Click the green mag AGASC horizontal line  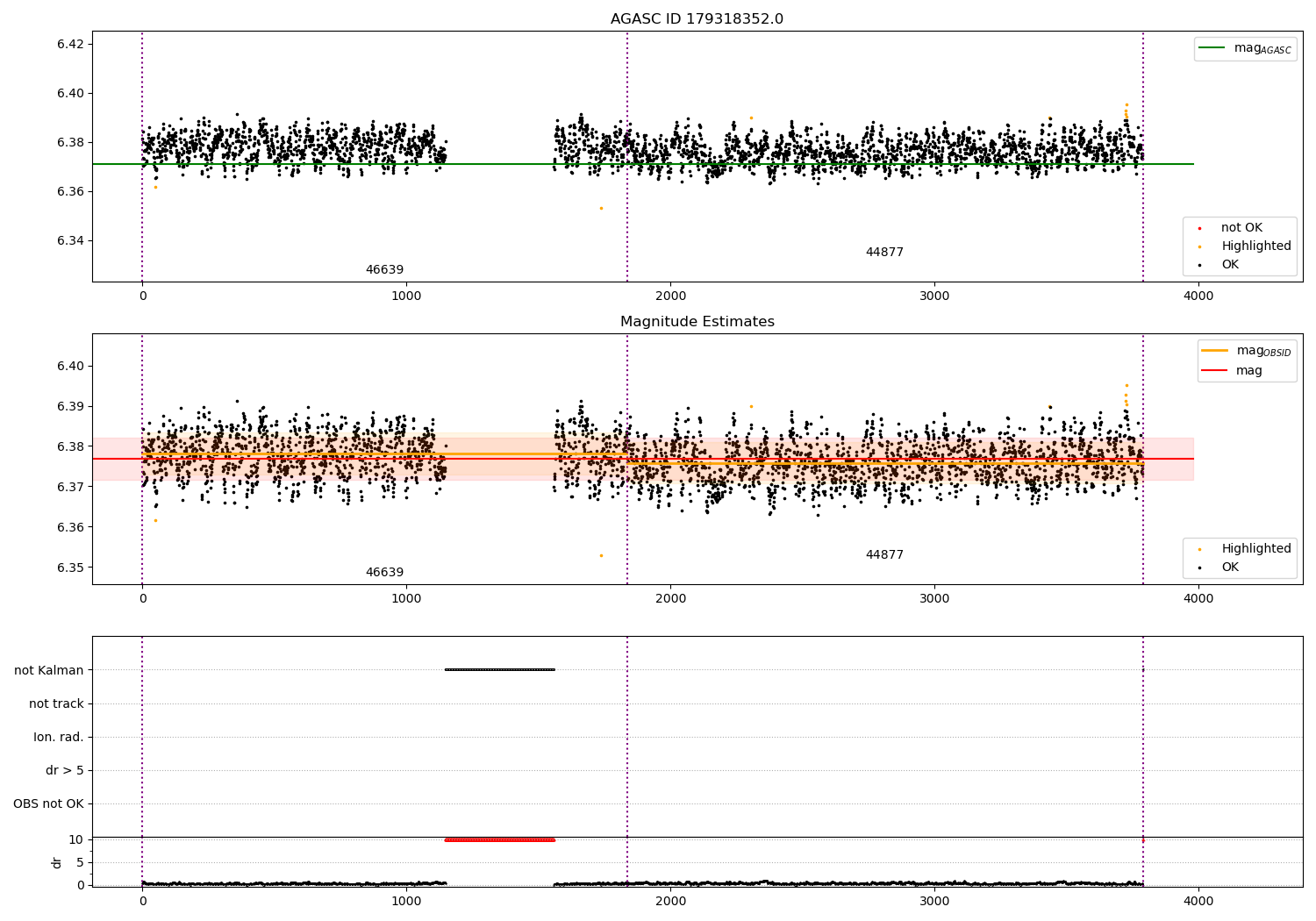pos(643,164)
